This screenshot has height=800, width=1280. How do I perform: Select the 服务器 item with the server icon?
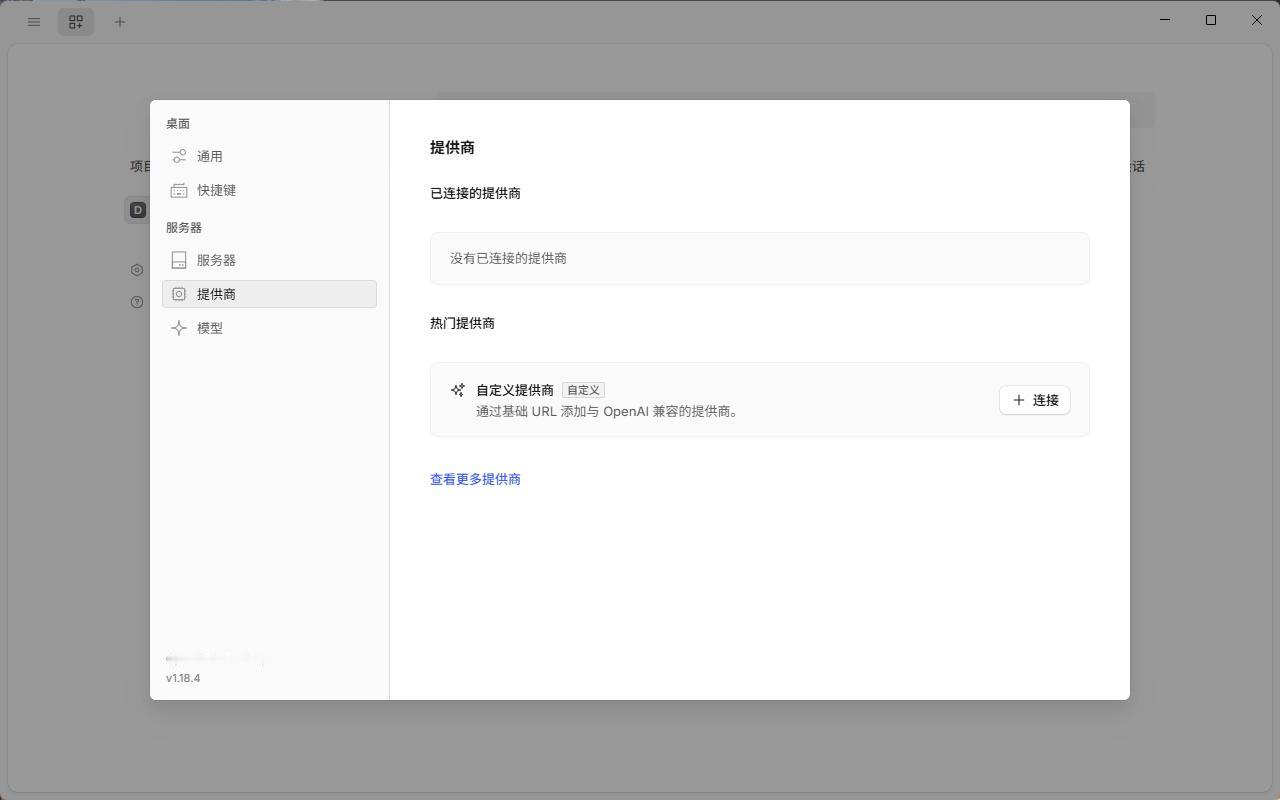[269, 260]
